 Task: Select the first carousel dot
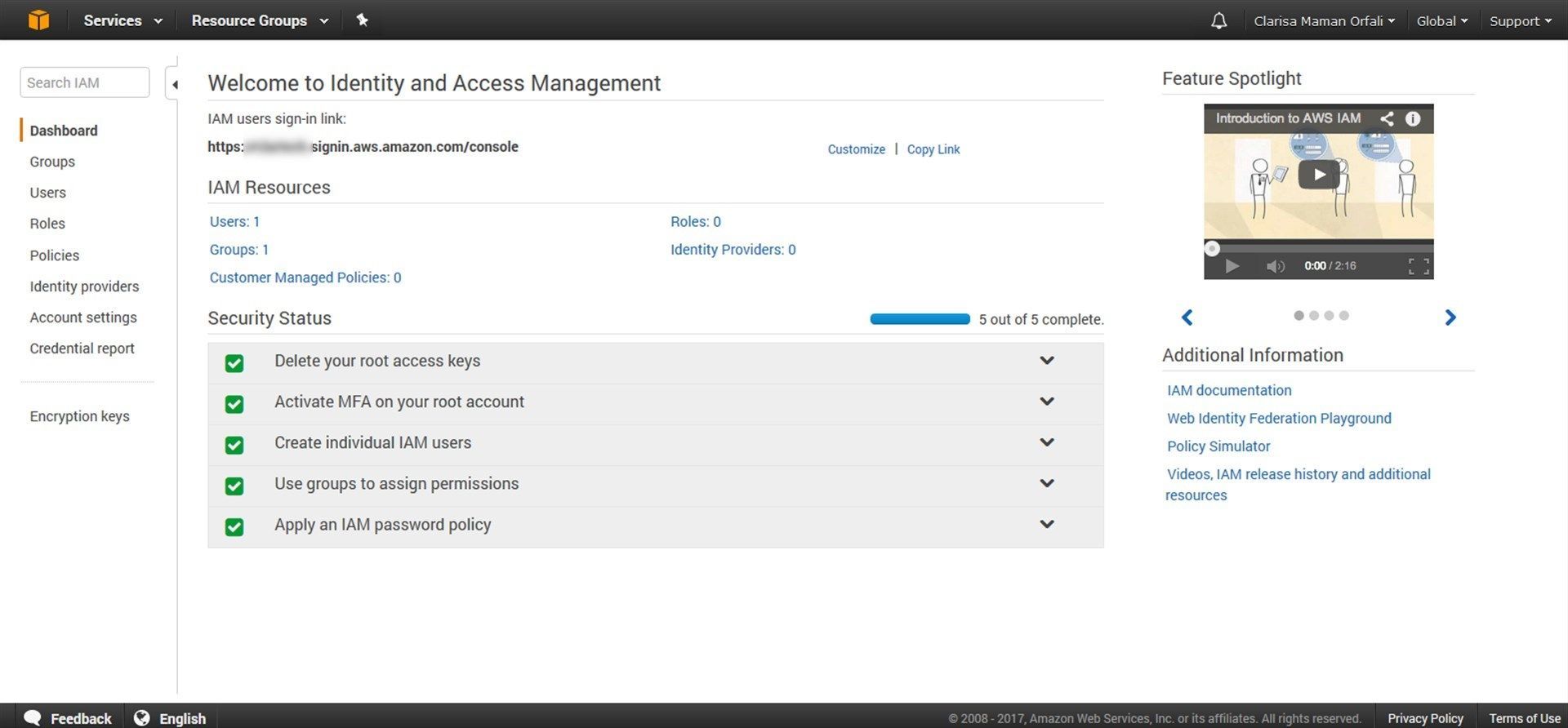pyautogui.click(x=1298, y=316)
